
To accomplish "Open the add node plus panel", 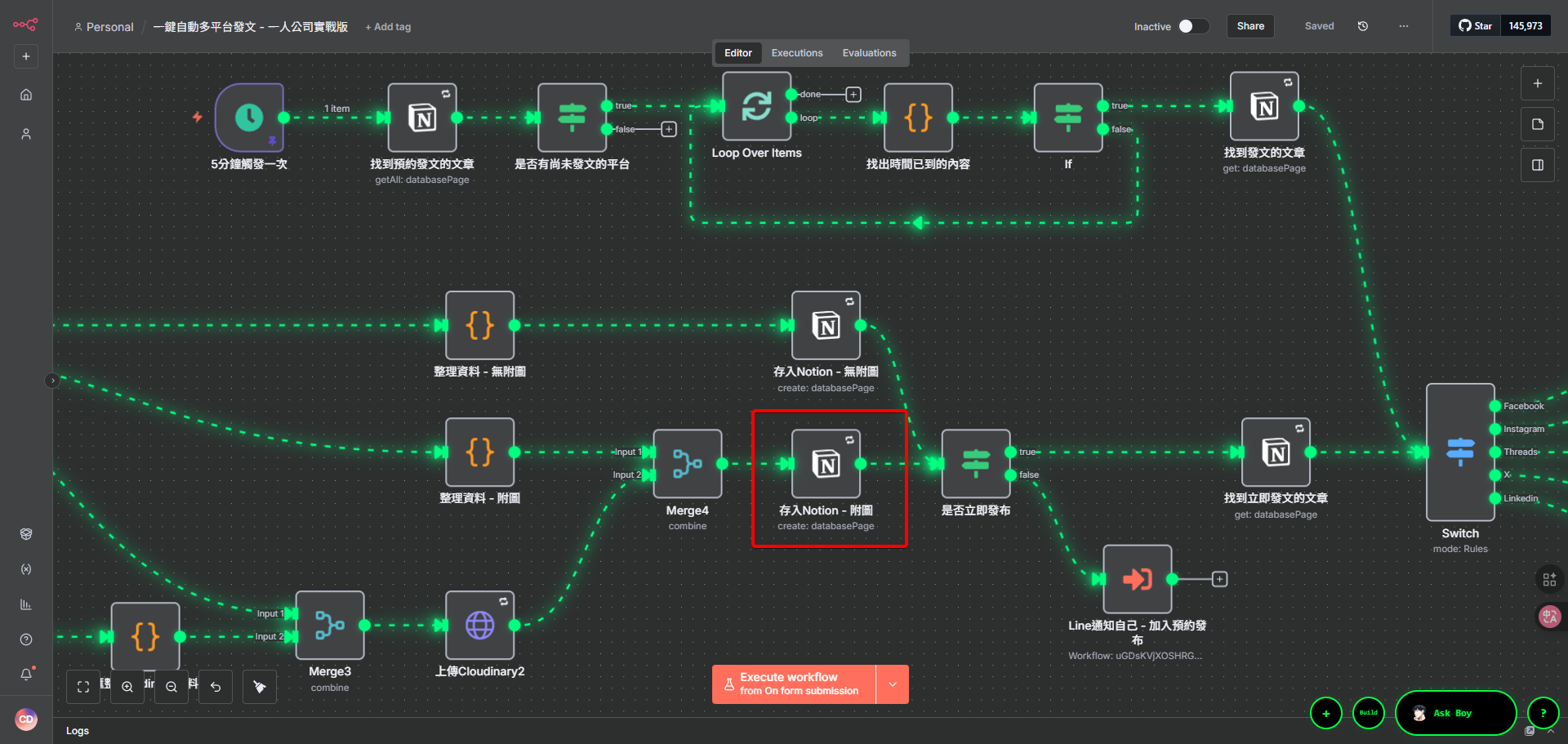I will click(1538, 83).
